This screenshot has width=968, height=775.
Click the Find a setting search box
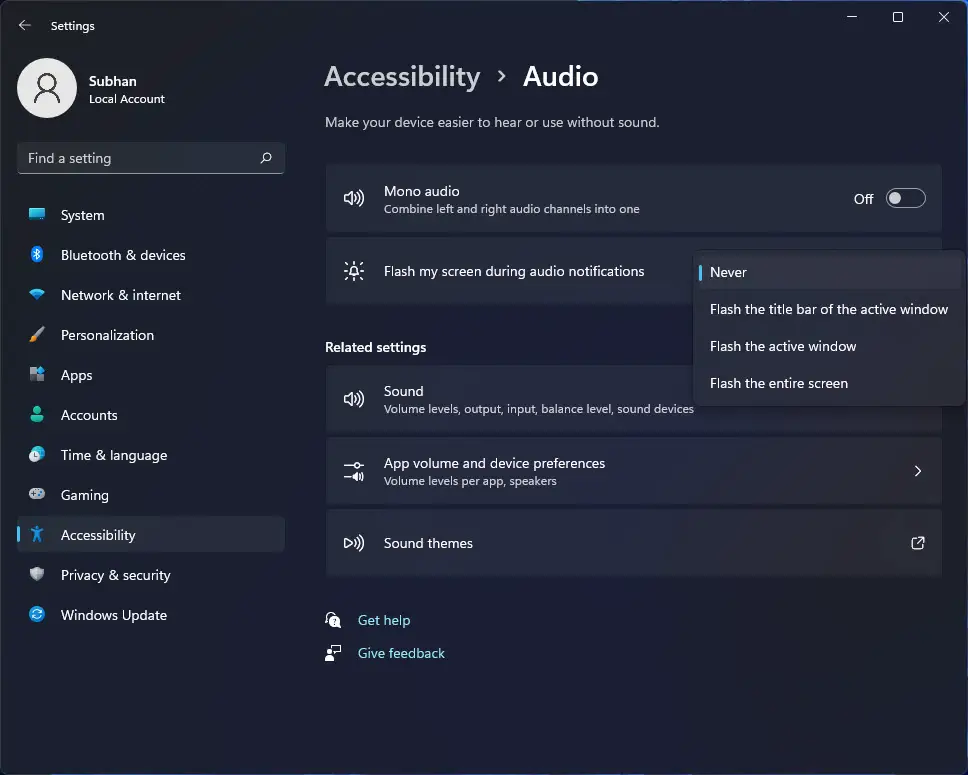click(x=151, y=158)
